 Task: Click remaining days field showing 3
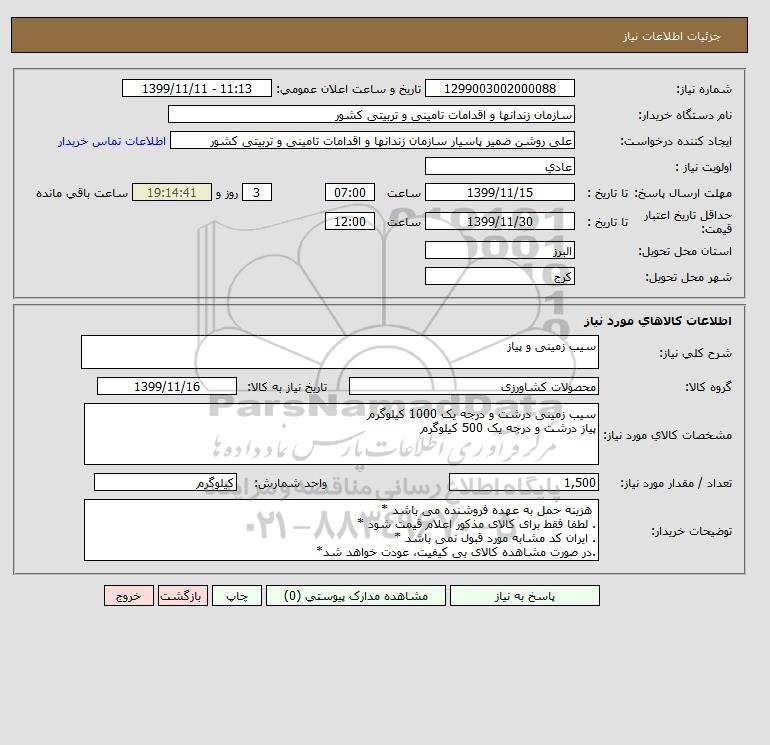[257, 193]
